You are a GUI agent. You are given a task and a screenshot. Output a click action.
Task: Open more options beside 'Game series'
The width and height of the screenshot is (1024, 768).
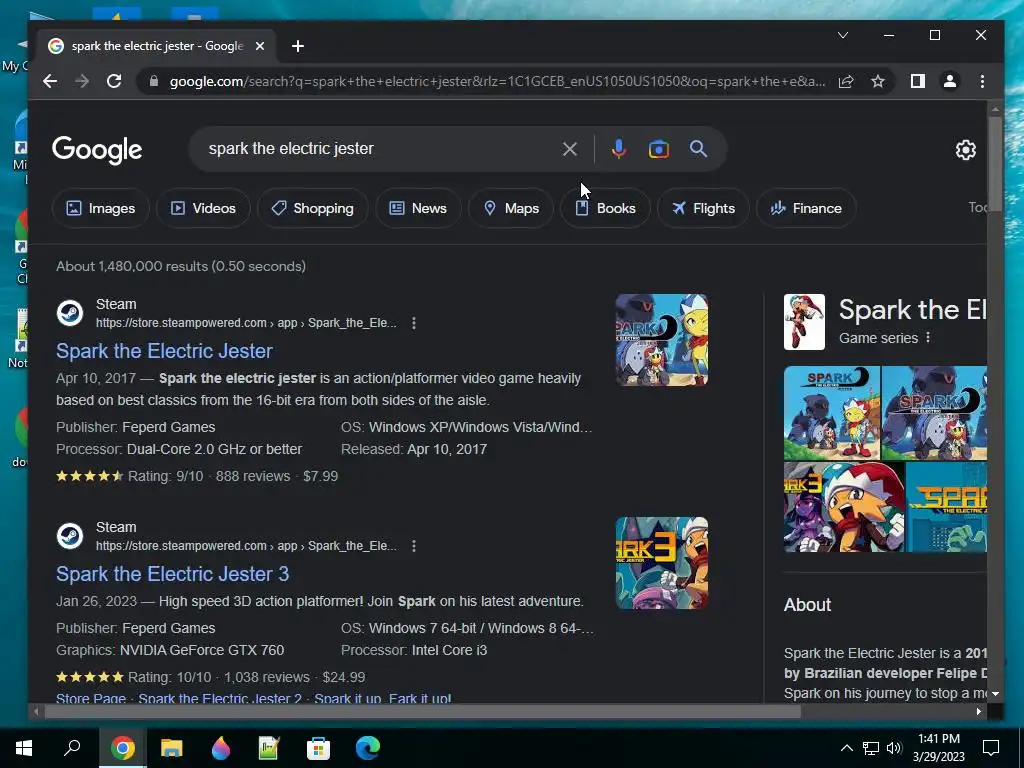tap(928, 338)
